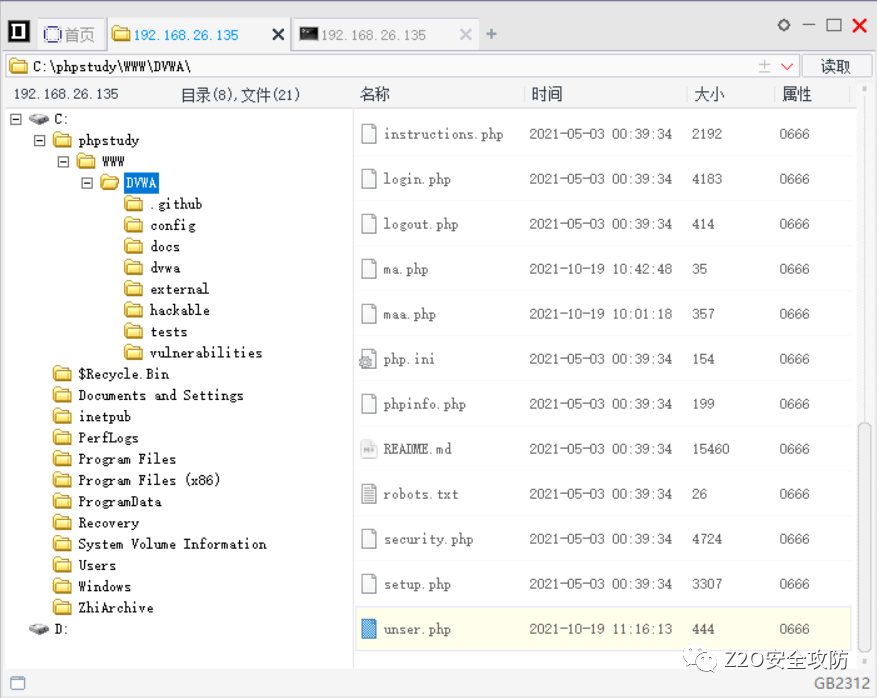Select the maa.php file name
The width and height of the screenshot is (877, 698).
pyautogui.click(x=409, y=314)
